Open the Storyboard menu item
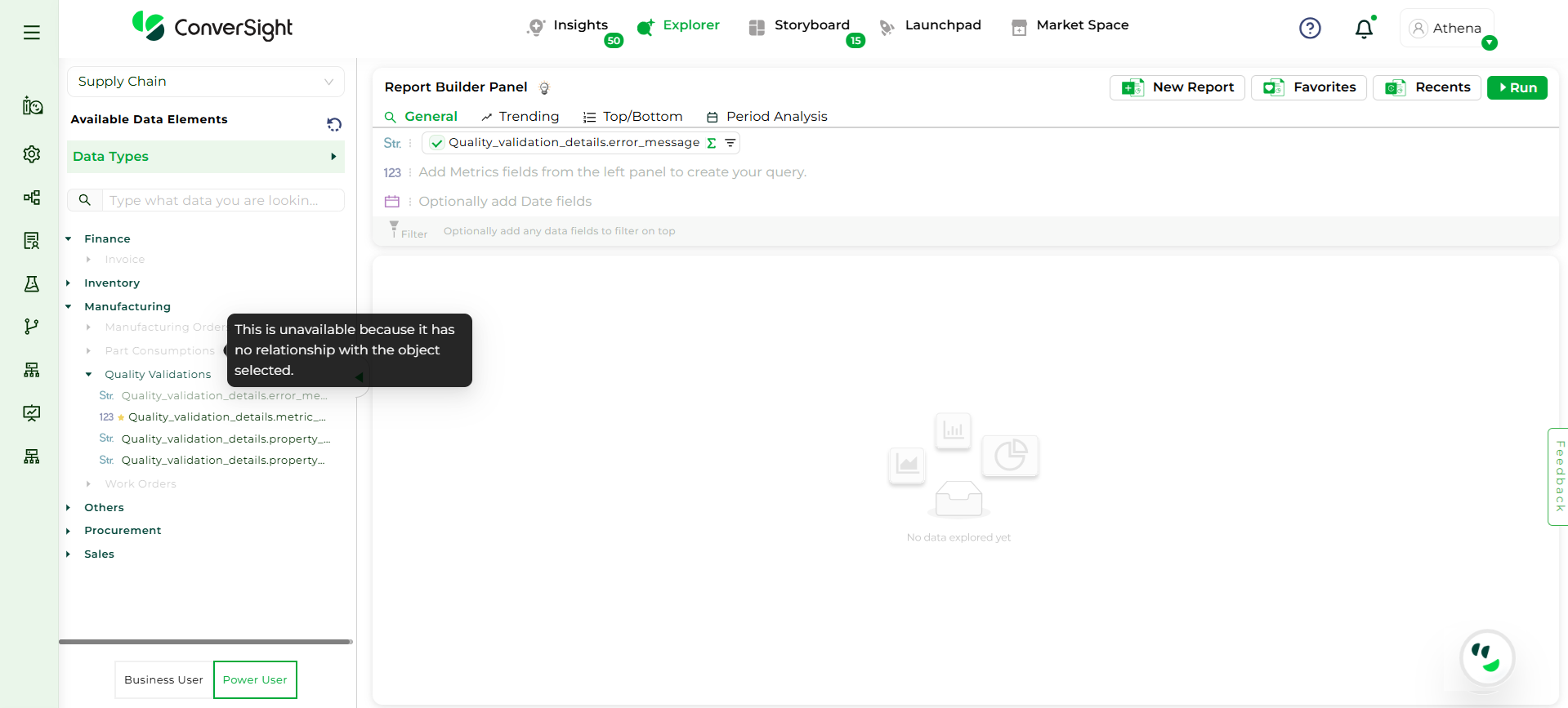The image size is (1568, 708). [x=811, y=25]
